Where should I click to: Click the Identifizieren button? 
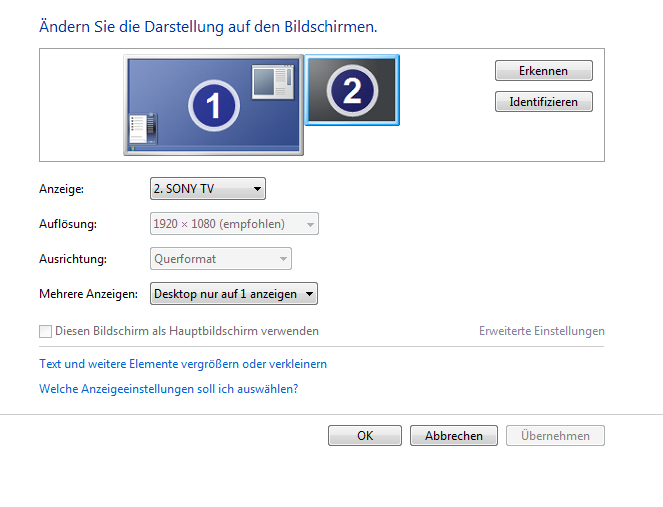544,102
